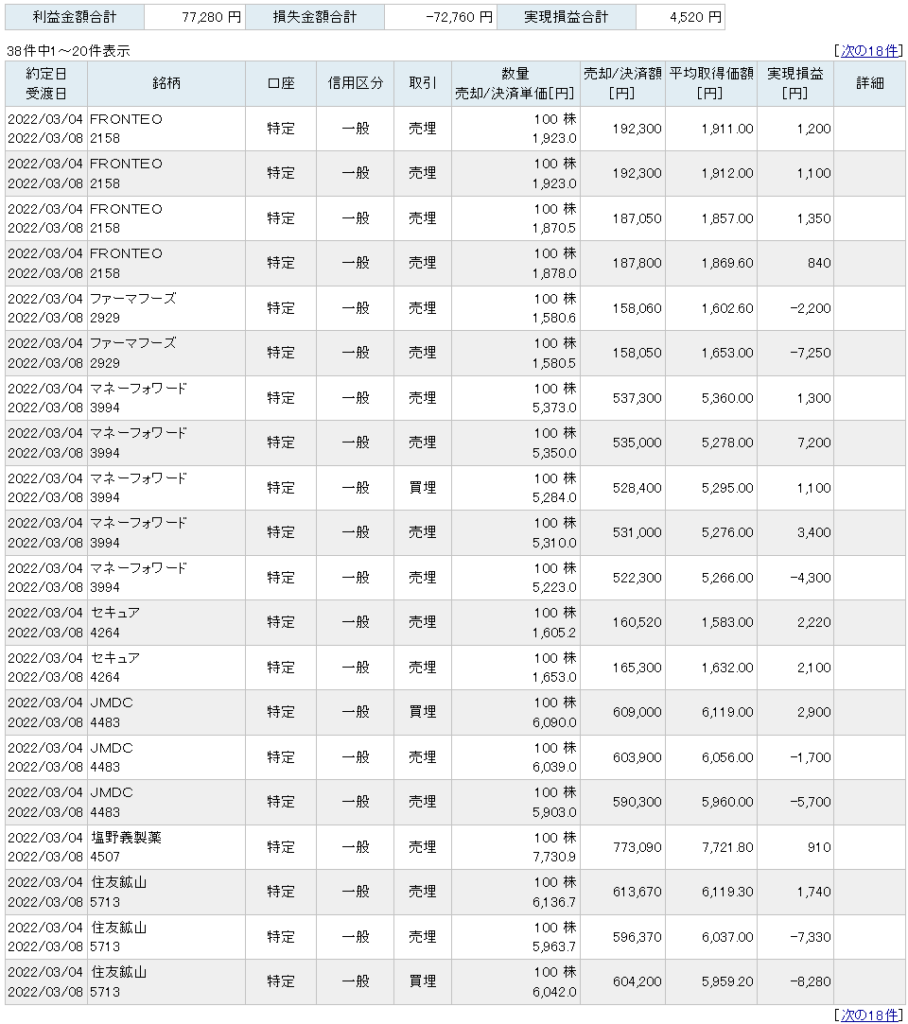Select quantity cell 100 株 7,730.9
Viewport: 908px width, 1024px height.
(x=515, y=847)
